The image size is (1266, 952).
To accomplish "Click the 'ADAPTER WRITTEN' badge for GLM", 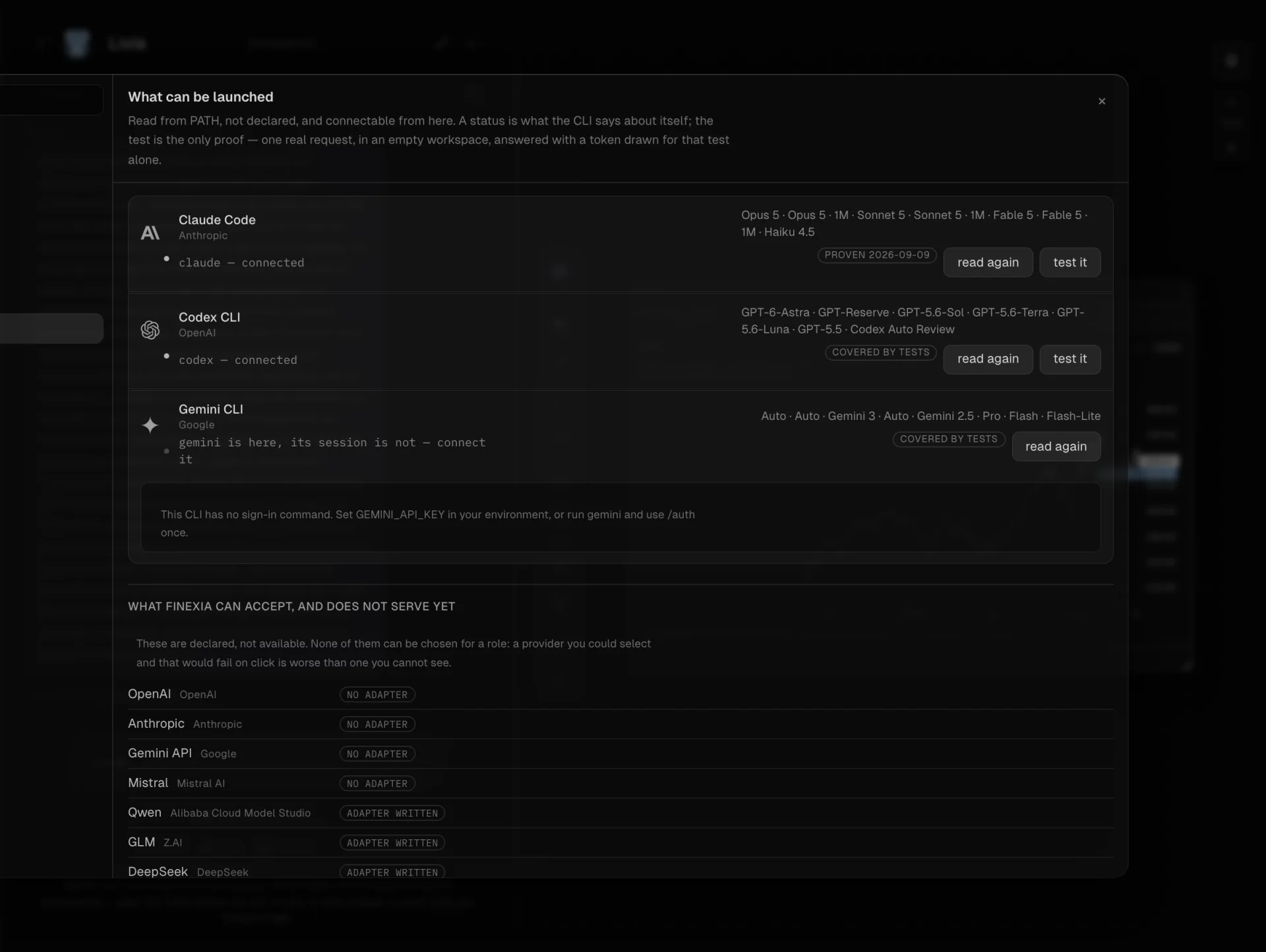I will [392, 843].
